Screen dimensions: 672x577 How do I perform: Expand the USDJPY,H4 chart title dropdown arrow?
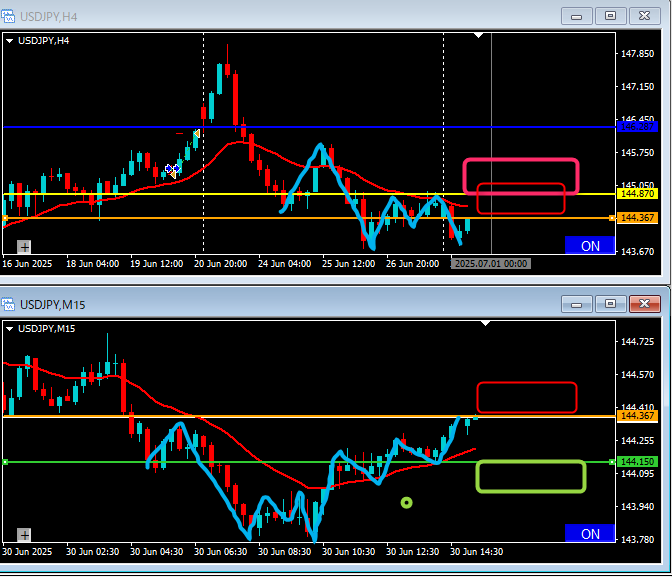9,41
